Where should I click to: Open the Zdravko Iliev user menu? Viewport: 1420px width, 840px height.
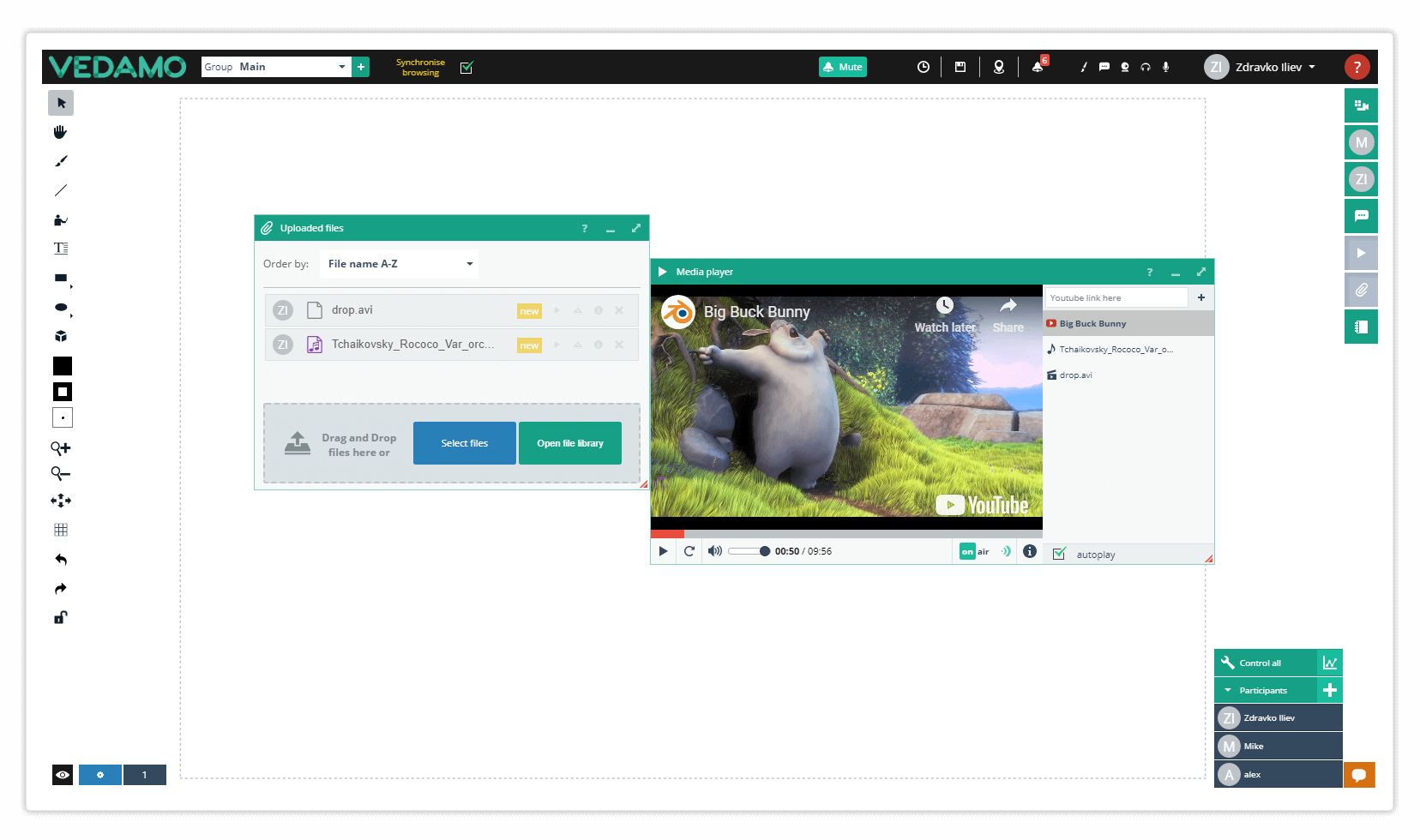1260,67
